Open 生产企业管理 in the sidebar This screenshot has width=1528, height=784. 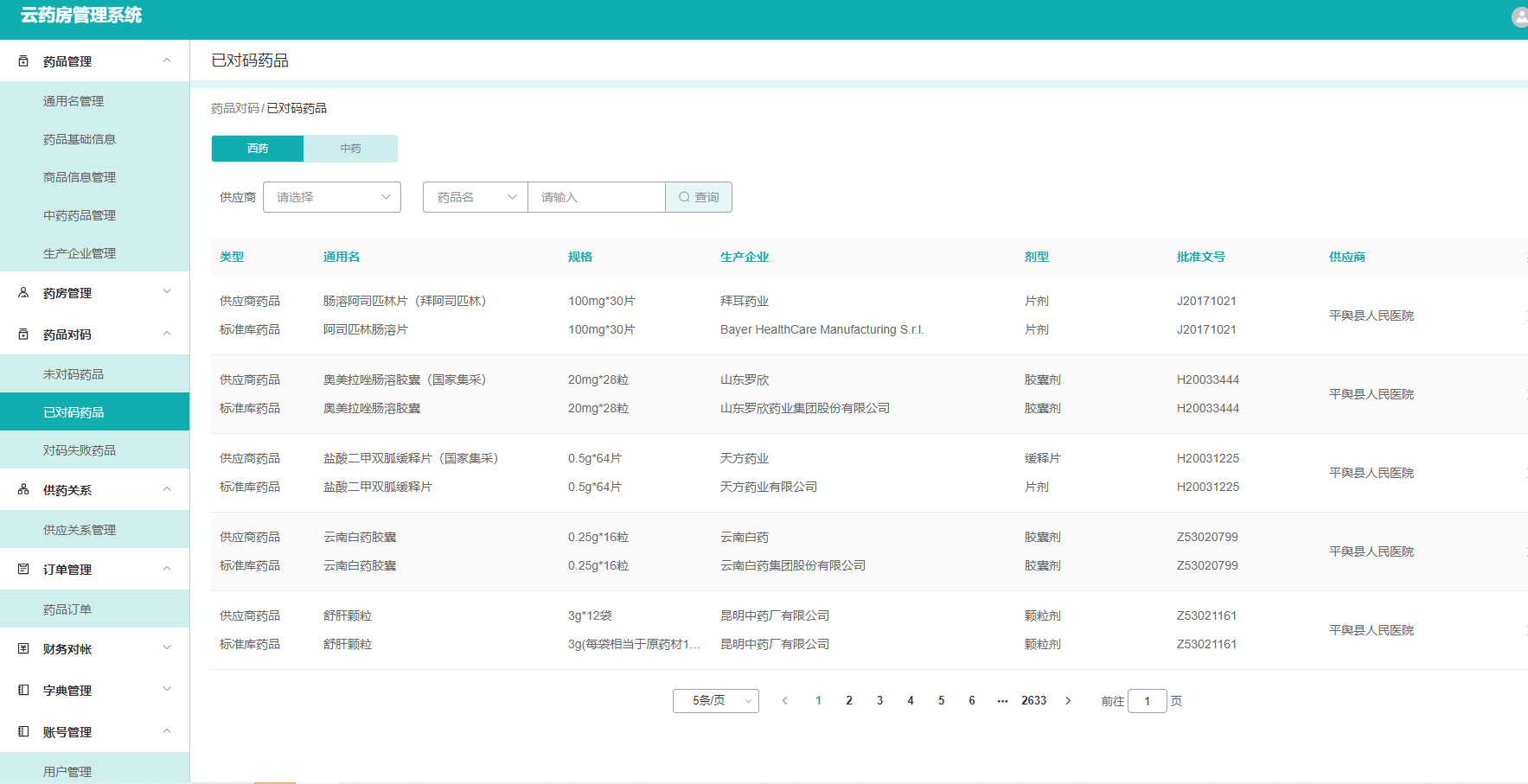(94, 253)
